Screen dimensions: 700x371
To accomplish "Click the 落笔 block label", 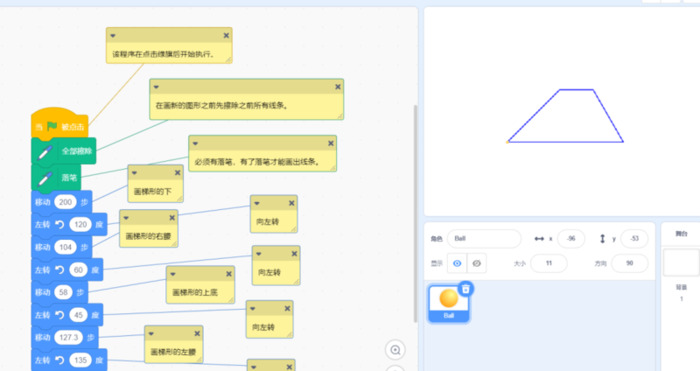I will pyautogui.click(x=69, y=178).
